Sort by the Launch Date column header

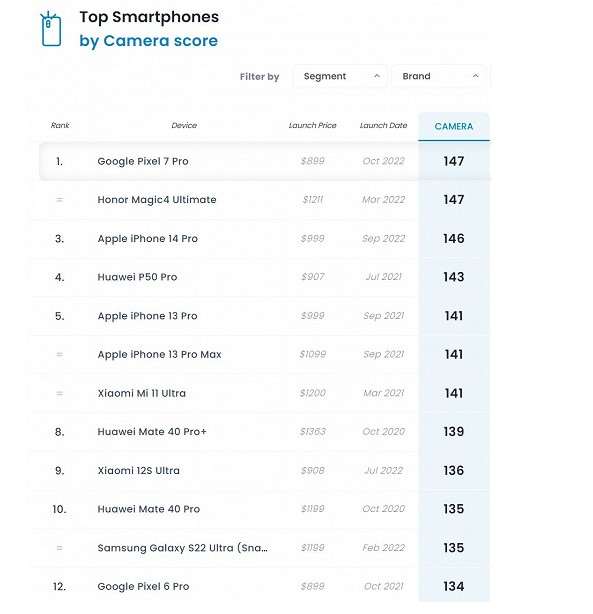pos(383,125)
